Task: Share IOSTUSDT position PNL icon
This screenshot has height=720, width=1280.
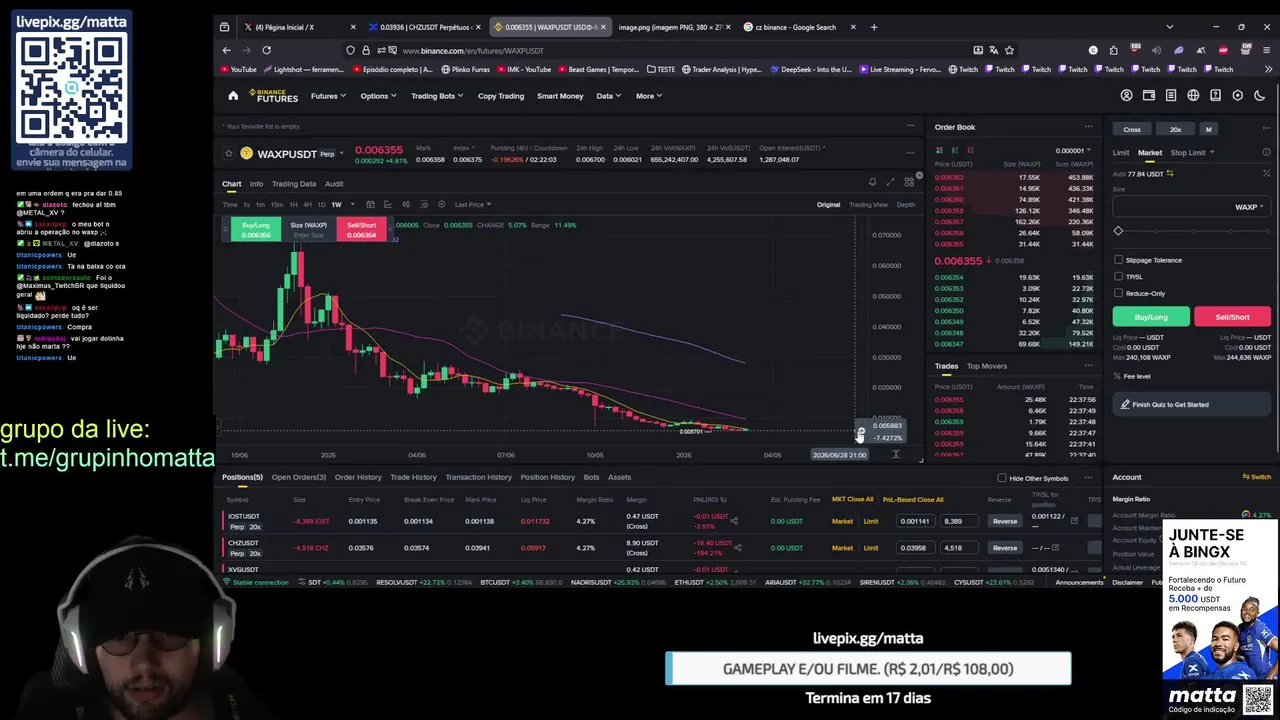Action: pos(734,521)
